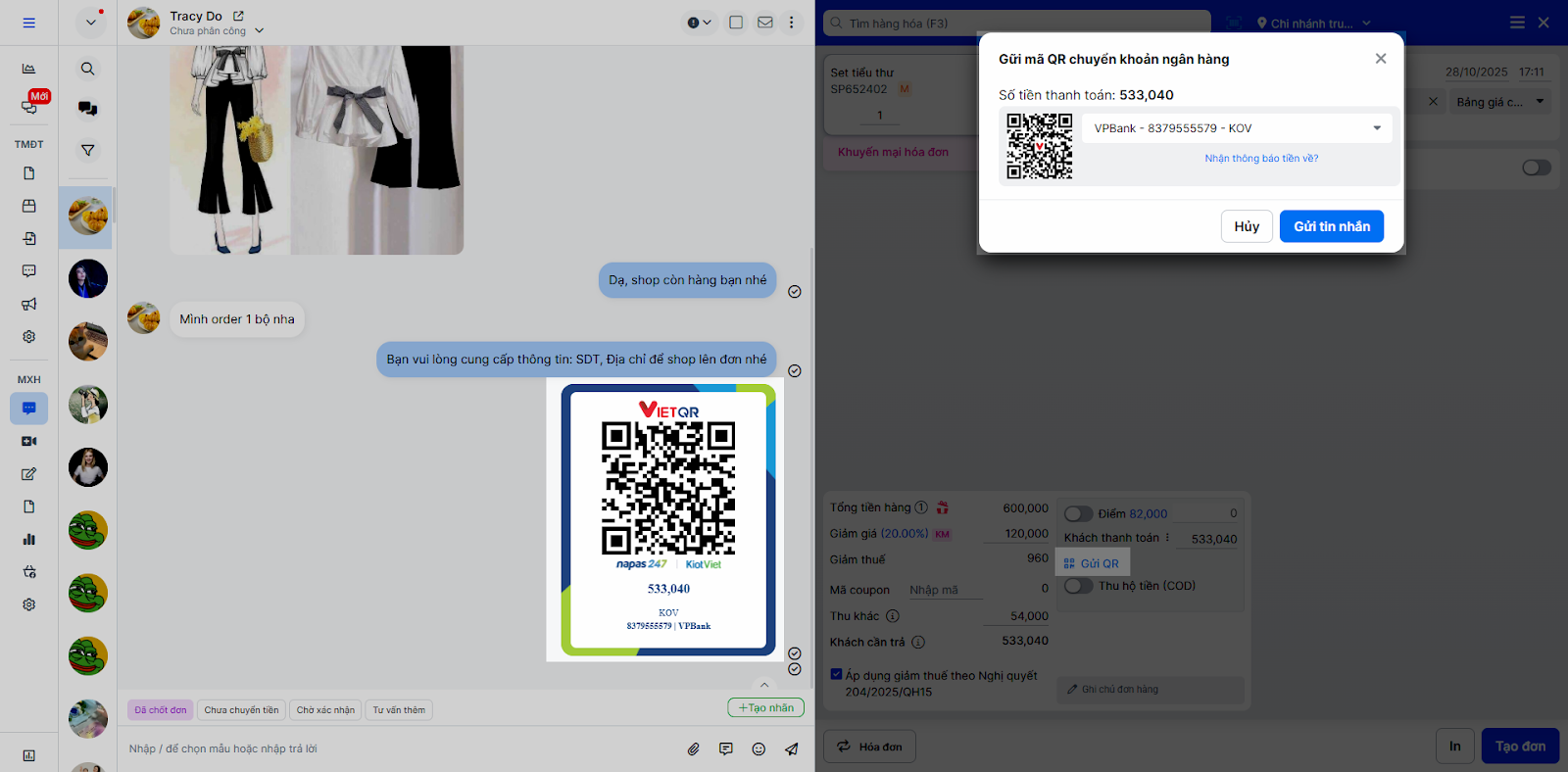Click the info icon beside Khách cần trả
The image size is (1568, 772).
coord(918,643)
